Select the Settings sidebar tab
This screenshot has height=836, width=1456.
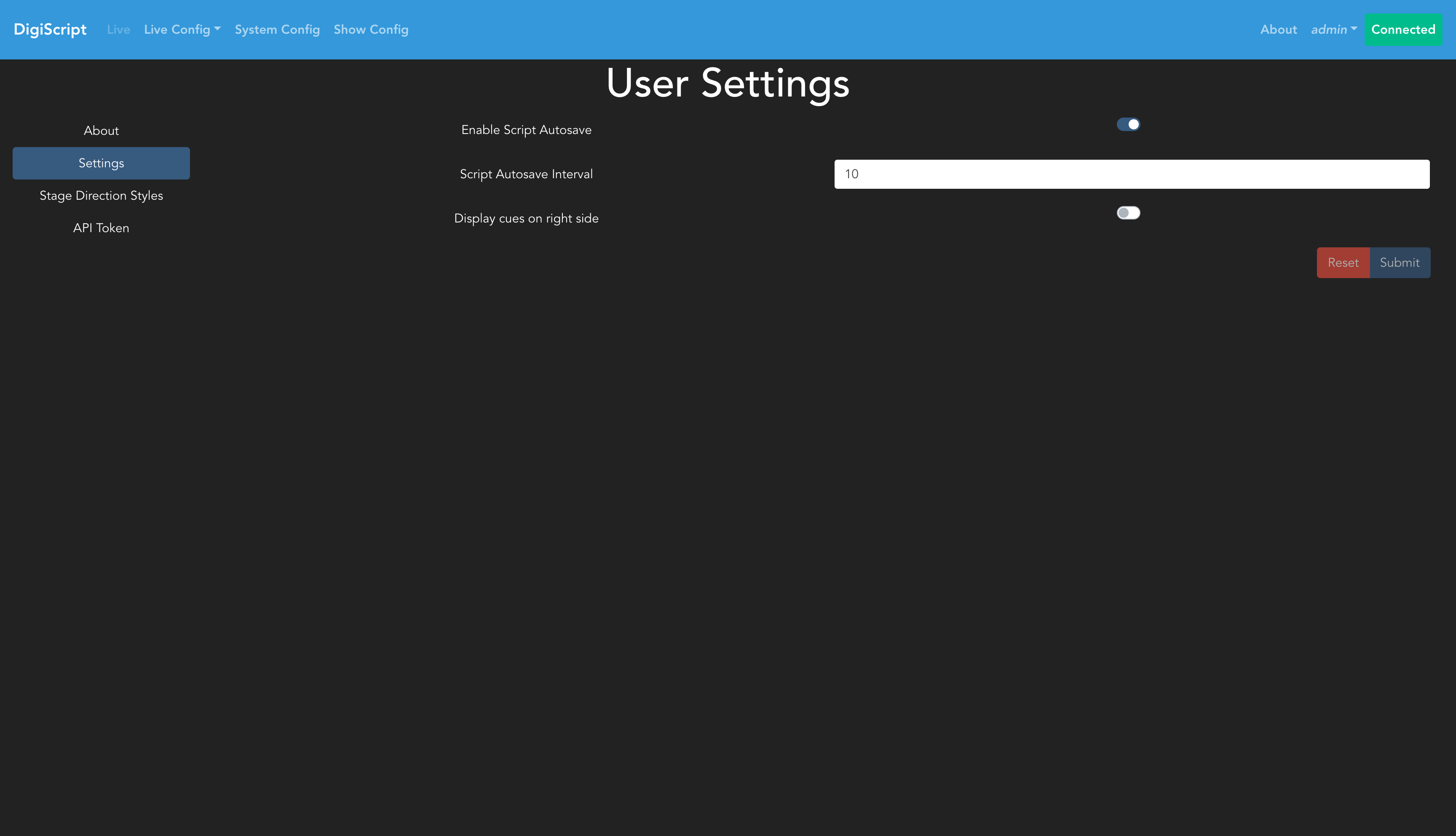point(101,163)
